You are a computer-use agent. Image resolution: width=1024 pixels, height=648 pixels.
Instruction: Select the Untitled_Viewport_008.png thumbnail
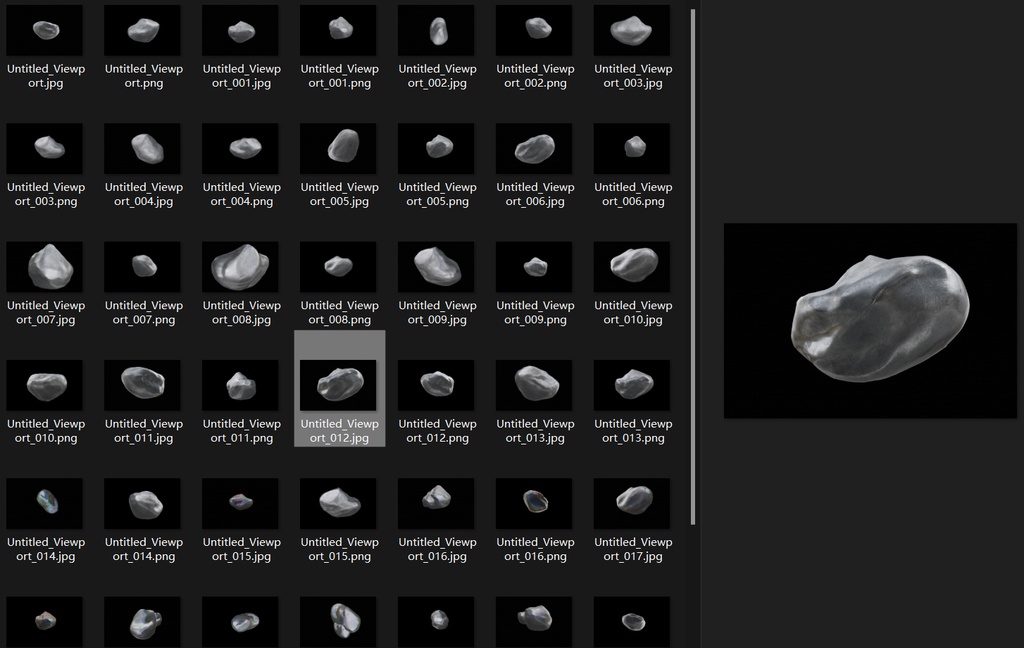pyautogui.click(x=338, y=267)
